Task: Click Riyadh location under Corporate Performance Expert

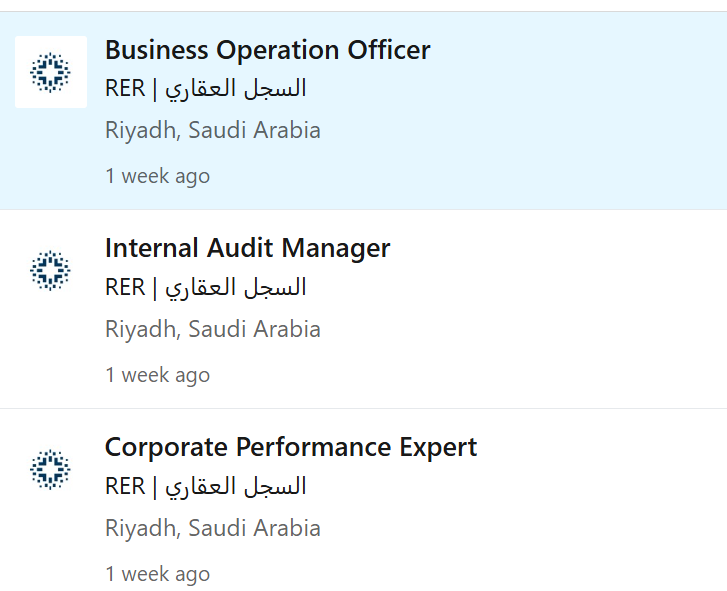Action: point(213,528)
